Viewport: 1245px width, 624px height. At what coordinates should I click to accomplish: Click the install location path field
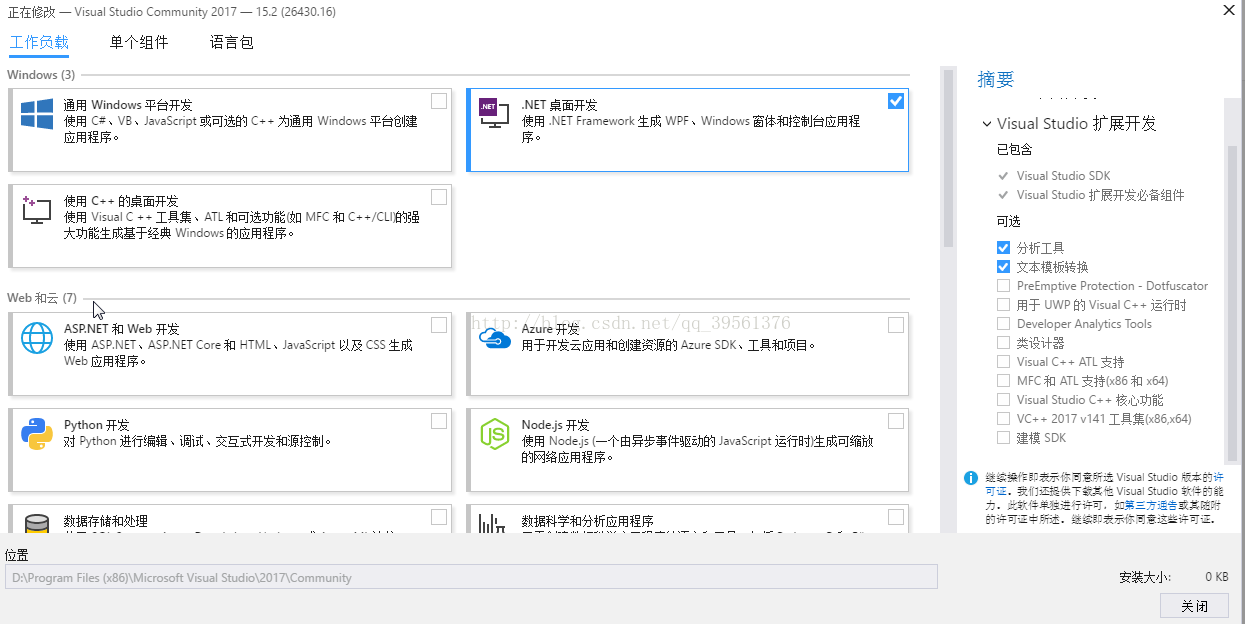(x=471, y=577)
